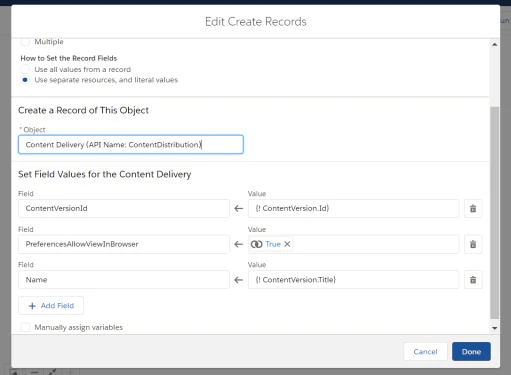The image size is (511, 375).
Task: Open the Object combo box field
Action: (x=131, y=145)
